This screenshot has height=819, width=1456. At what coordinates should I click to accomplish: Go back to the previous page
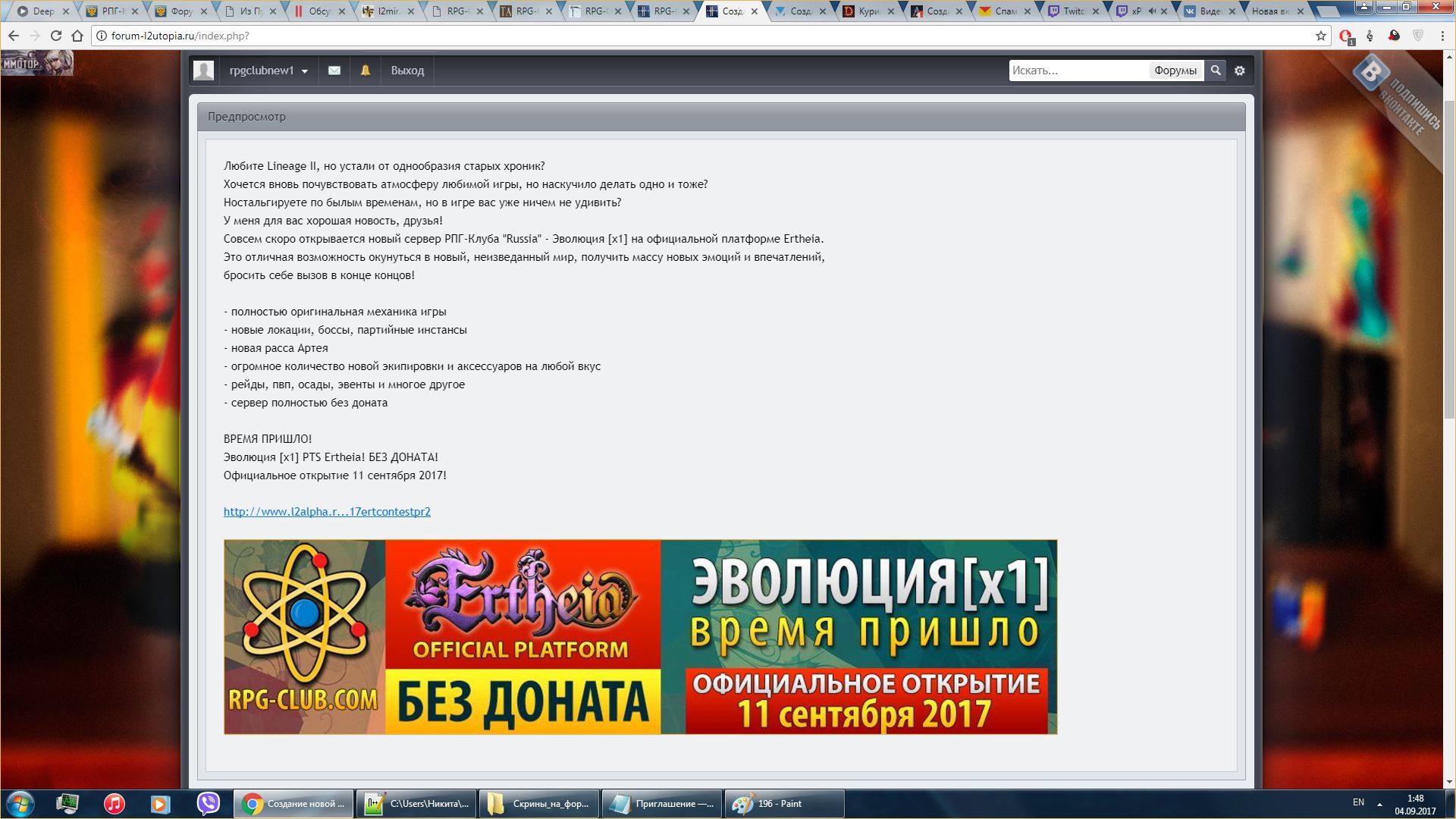[14, 36]
